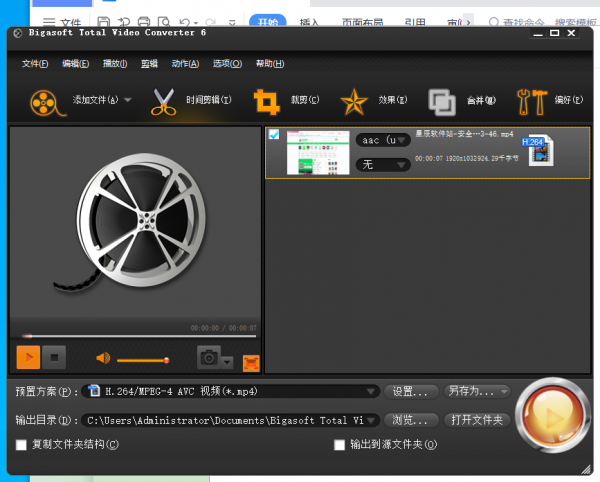This screenshot has width=600, height=482.
Task: Open the 剪辑 menu
Action: [x=149, y=64]
